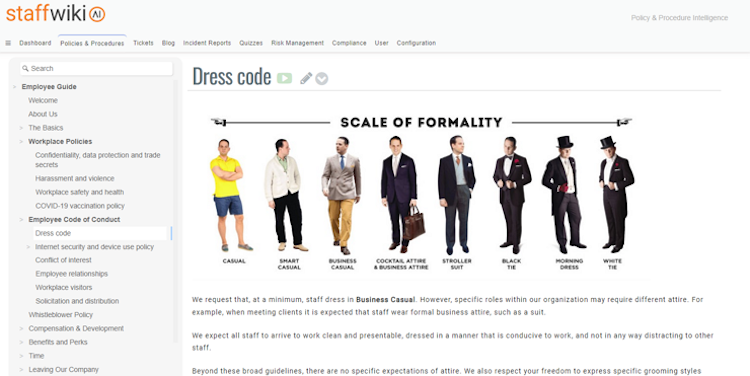750x376 pixels.
Task: Collapse the Employee Code of Conduct section
Action: [x=21, y=220]
